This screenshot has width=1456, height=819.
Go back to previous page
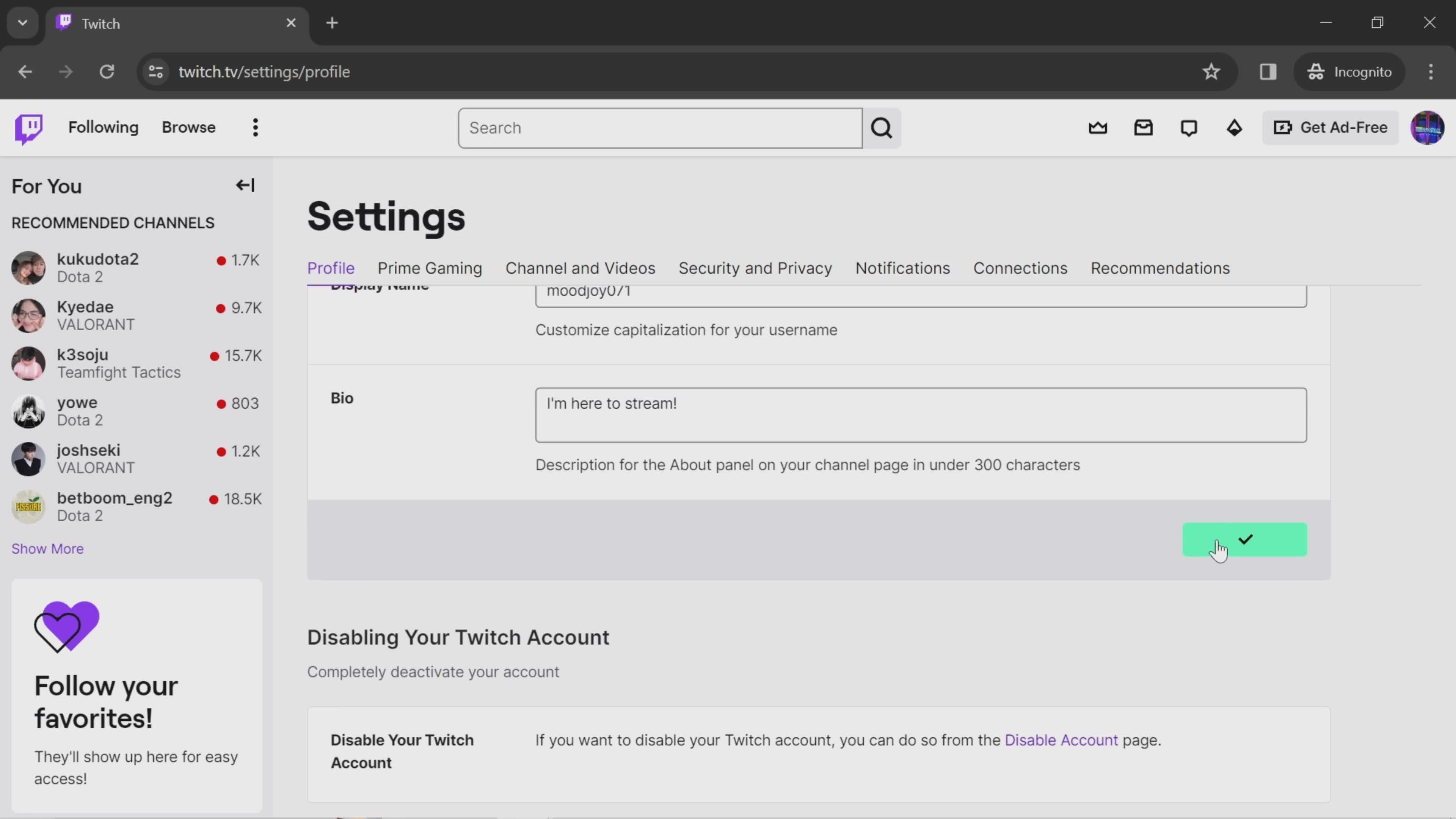(25, 72)
